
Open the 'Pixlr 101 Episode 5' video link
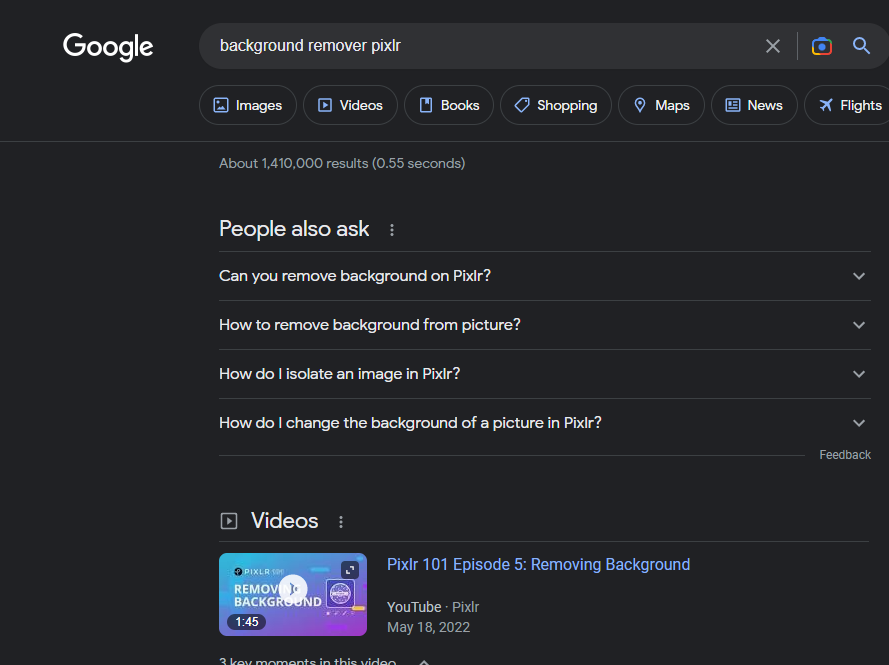click(x=538, y=564)
